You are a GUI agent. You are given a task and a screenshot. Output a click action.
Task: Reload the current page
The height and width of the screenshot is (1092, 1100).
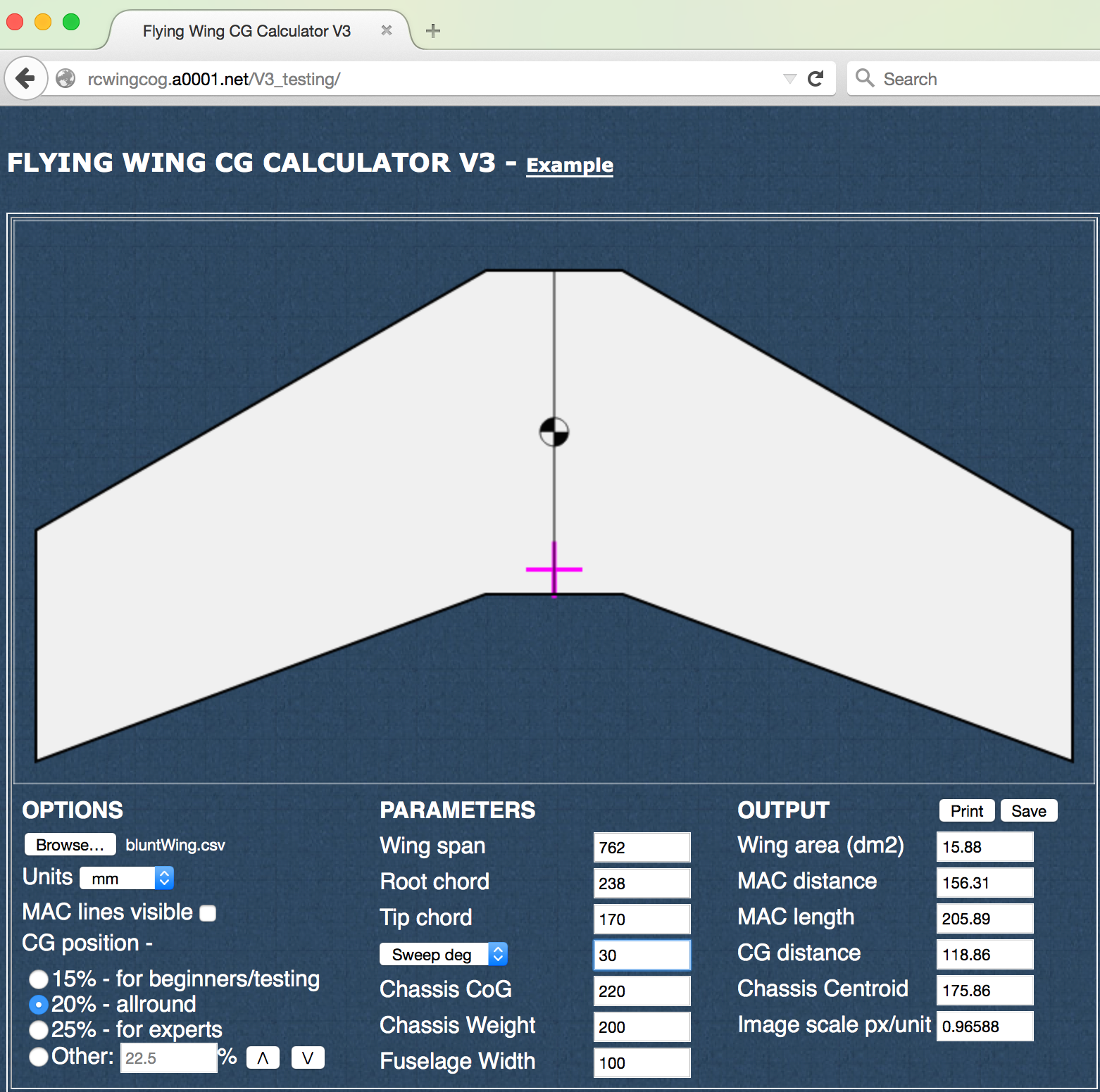(816, 78)
